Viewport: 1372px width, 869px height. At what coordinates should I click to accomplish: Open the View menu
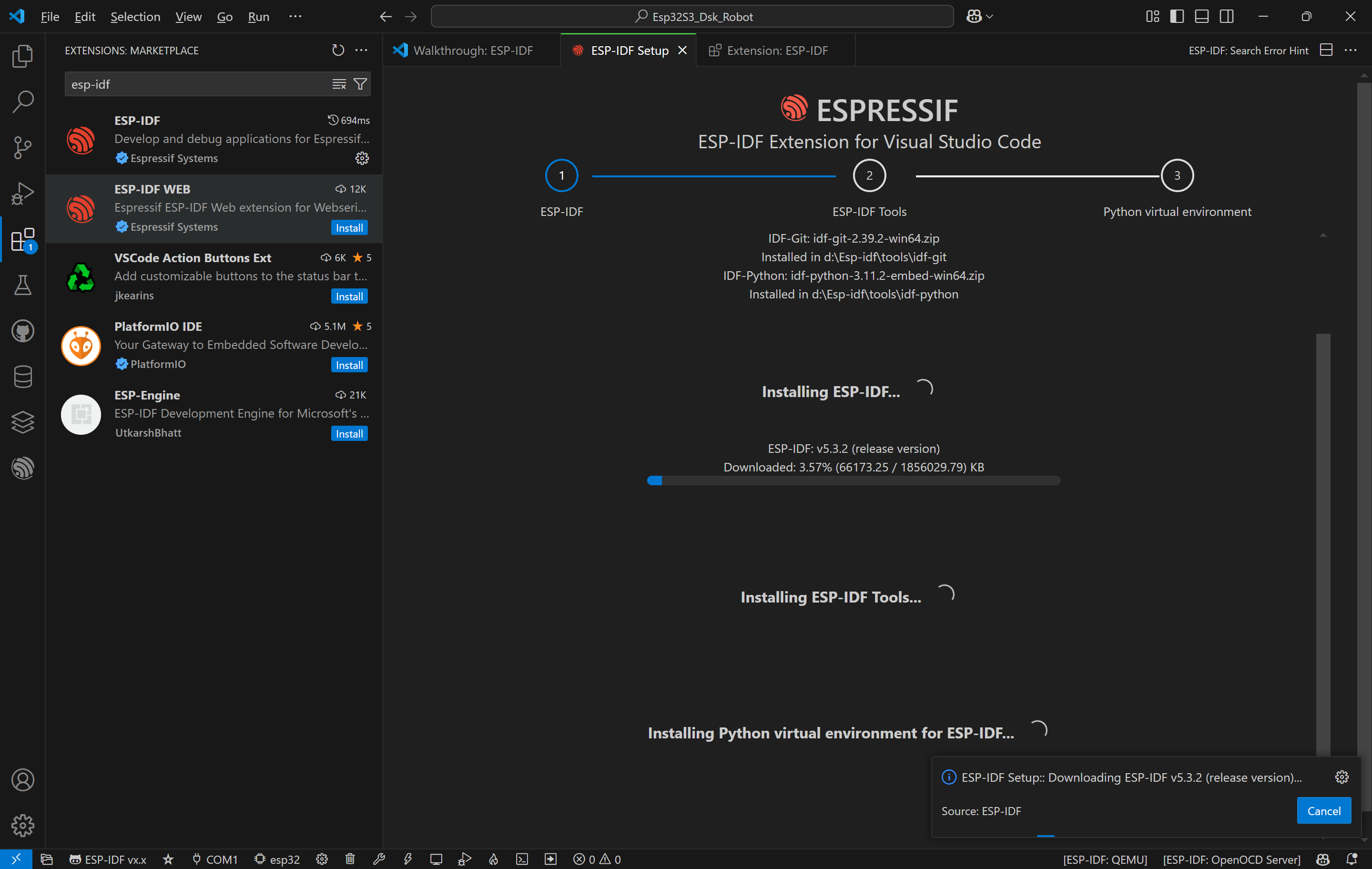[188, 17]
